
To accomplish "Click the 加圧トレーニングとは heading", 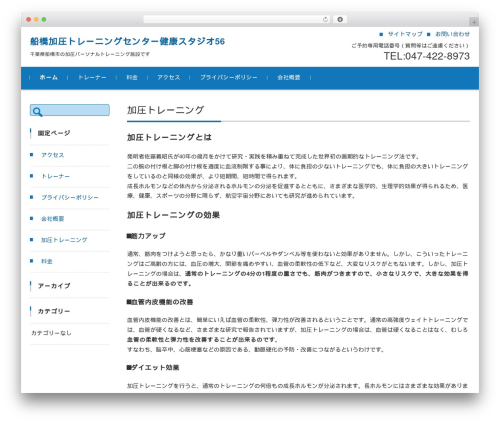I will (169, 137).
